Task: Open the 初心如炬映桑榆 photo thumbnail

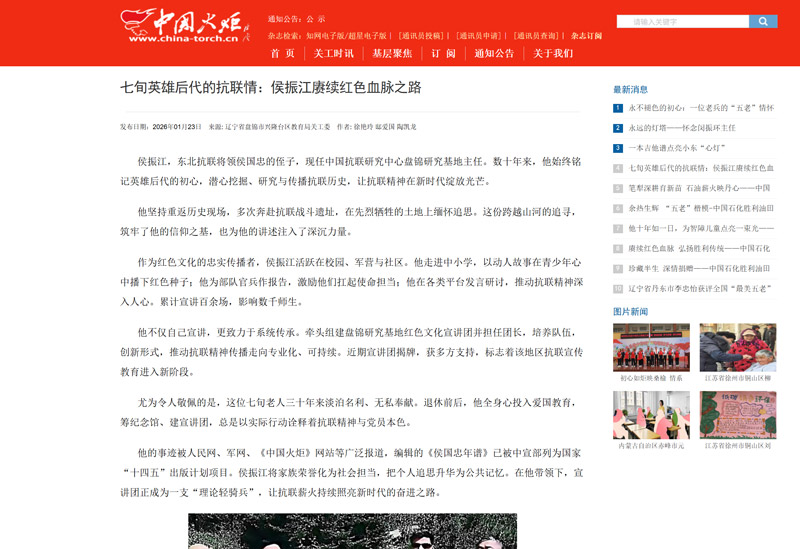Action: pos(651,347)
